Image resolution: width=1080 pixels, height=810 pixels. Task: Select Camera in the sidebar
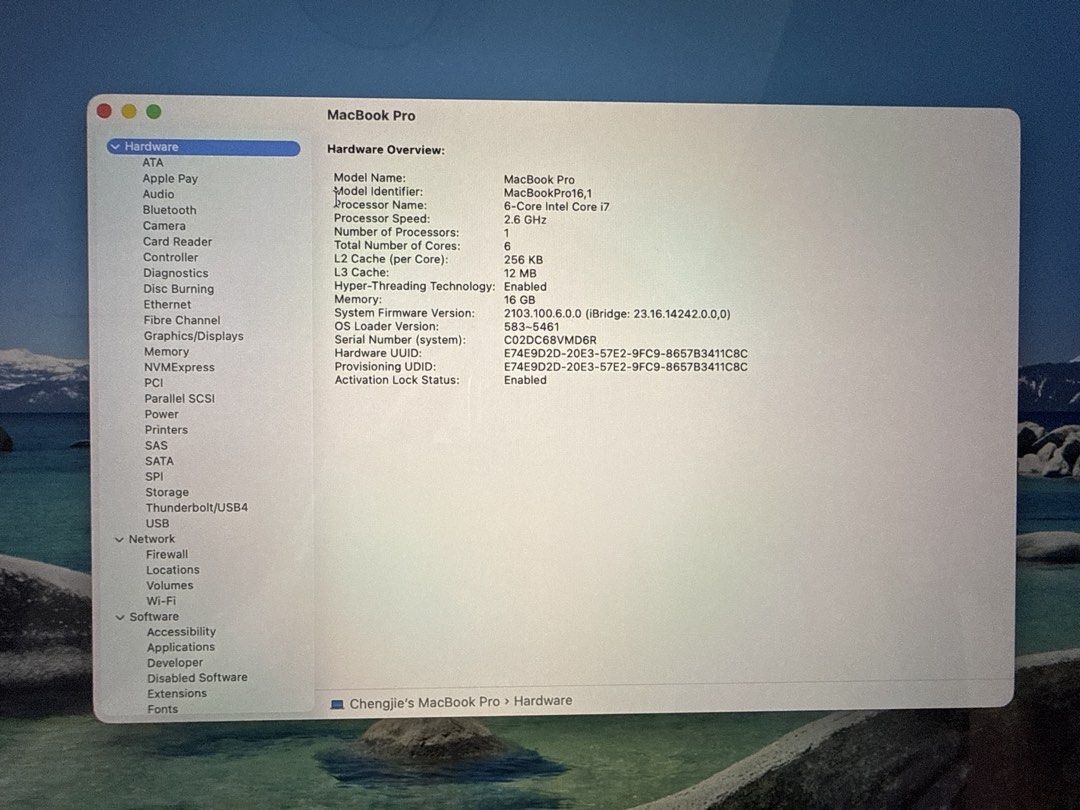(164, 226)
